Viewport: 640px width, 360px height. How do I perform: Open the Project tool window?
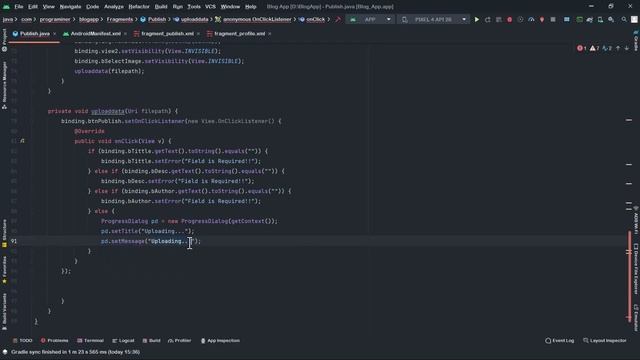pos(4,40)
